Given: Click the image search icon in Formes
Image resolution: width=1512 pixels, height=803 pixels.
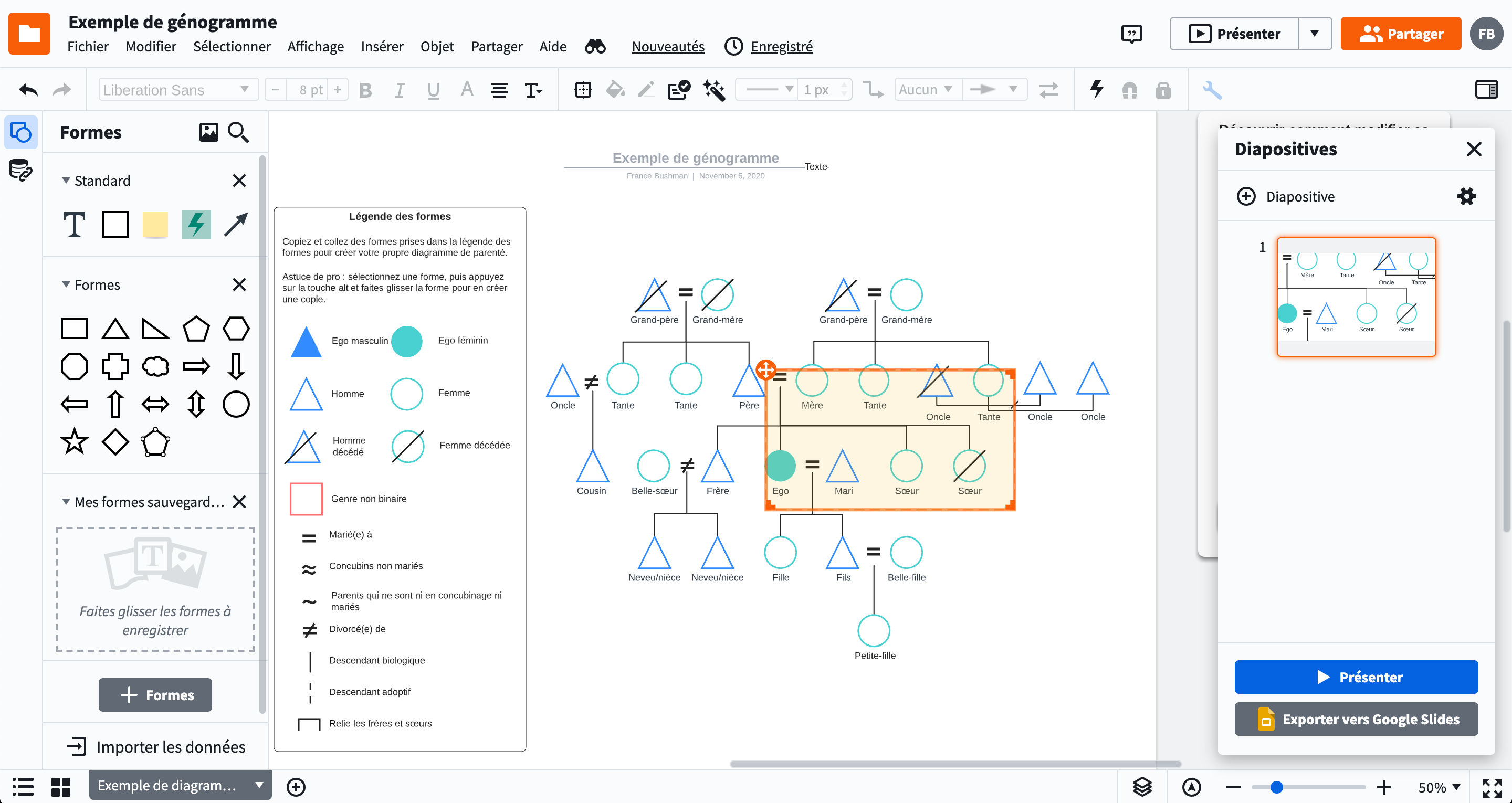Looking at the screenshot, I should [208, 132].
